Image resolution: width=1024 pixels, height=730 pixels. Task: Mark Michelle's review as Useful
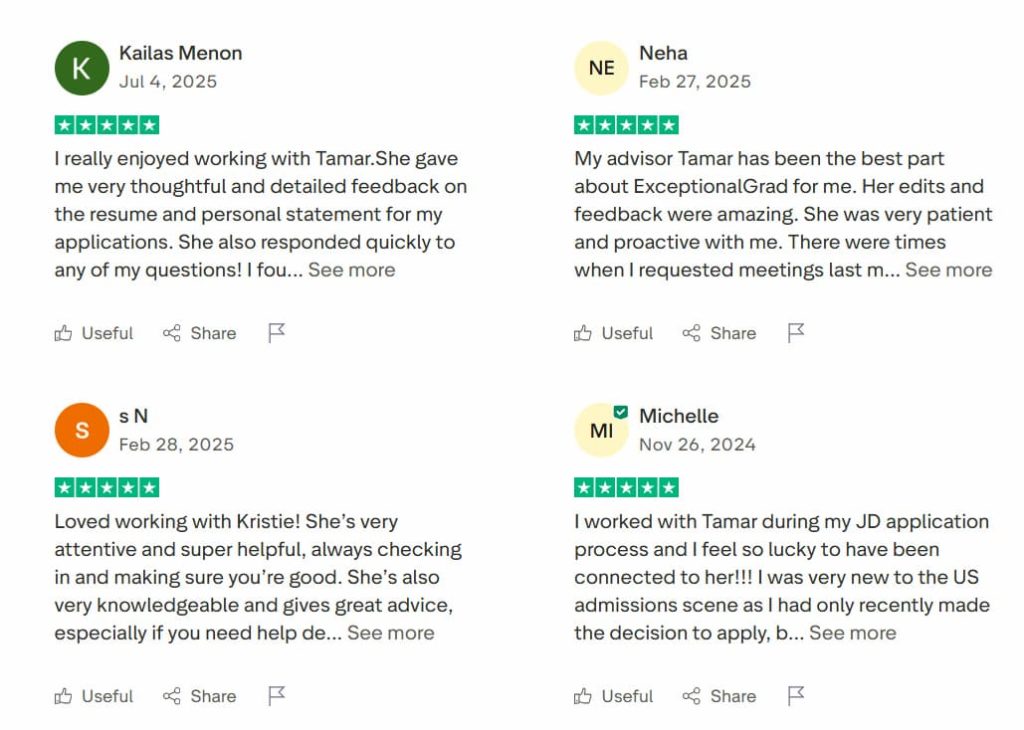pos(614,696)
